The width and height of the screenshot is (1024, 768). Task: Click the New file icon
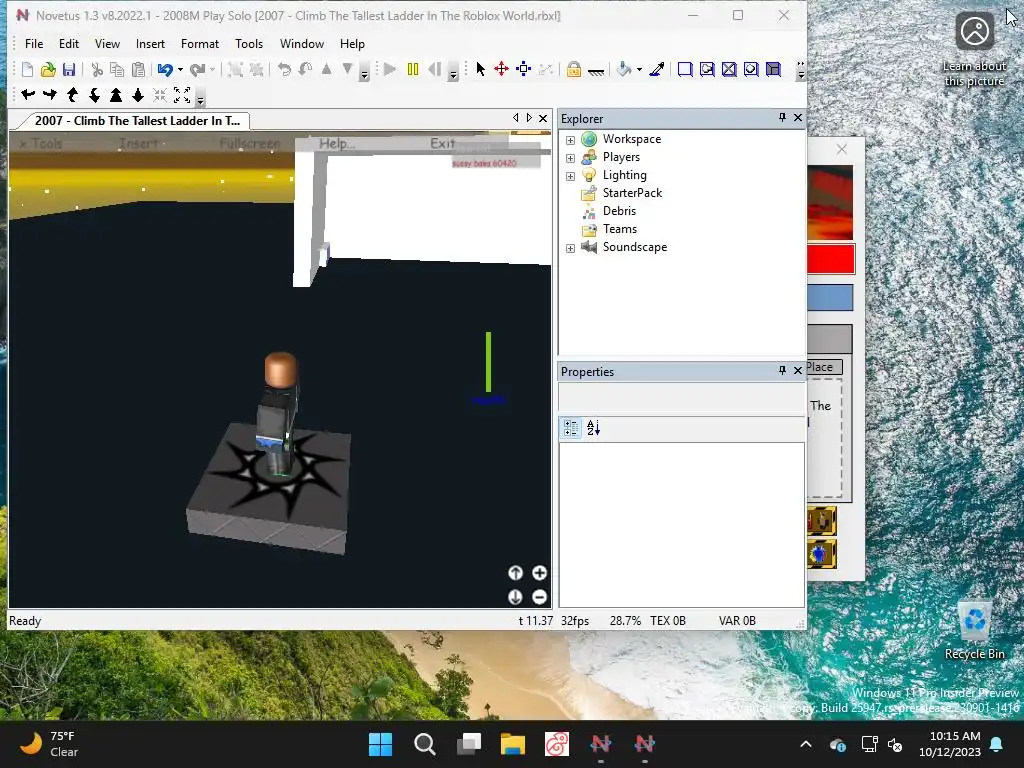pos(27,69)
